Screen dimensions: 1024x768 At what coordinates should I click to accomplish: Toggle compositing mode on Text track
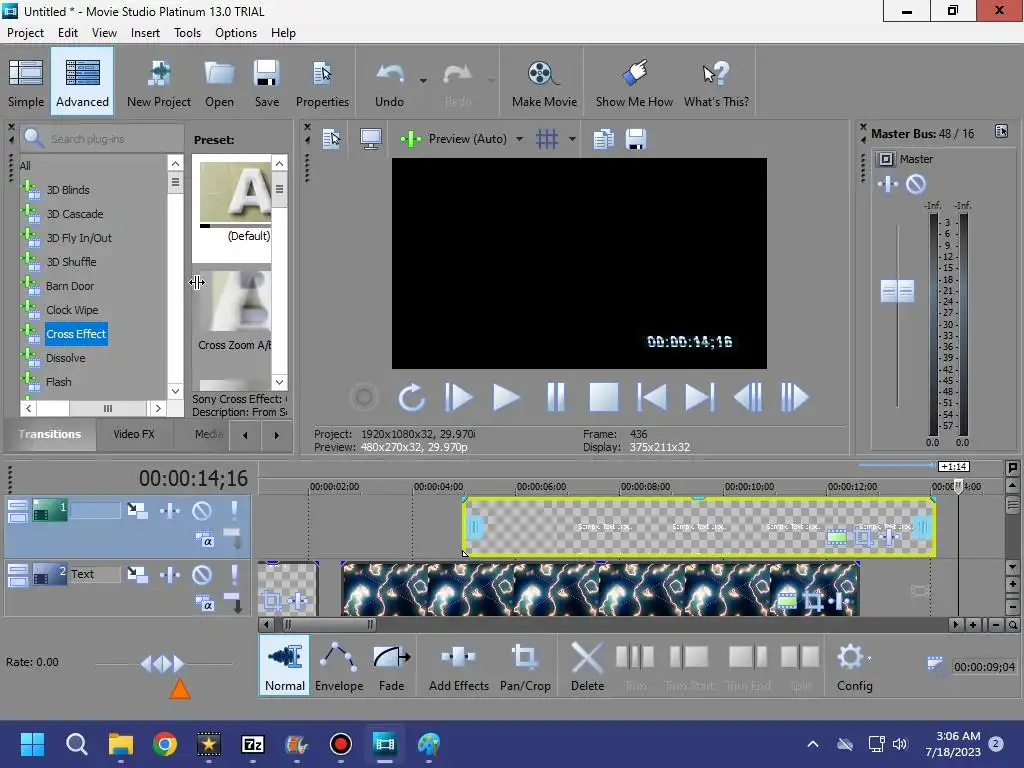(204, 603)
